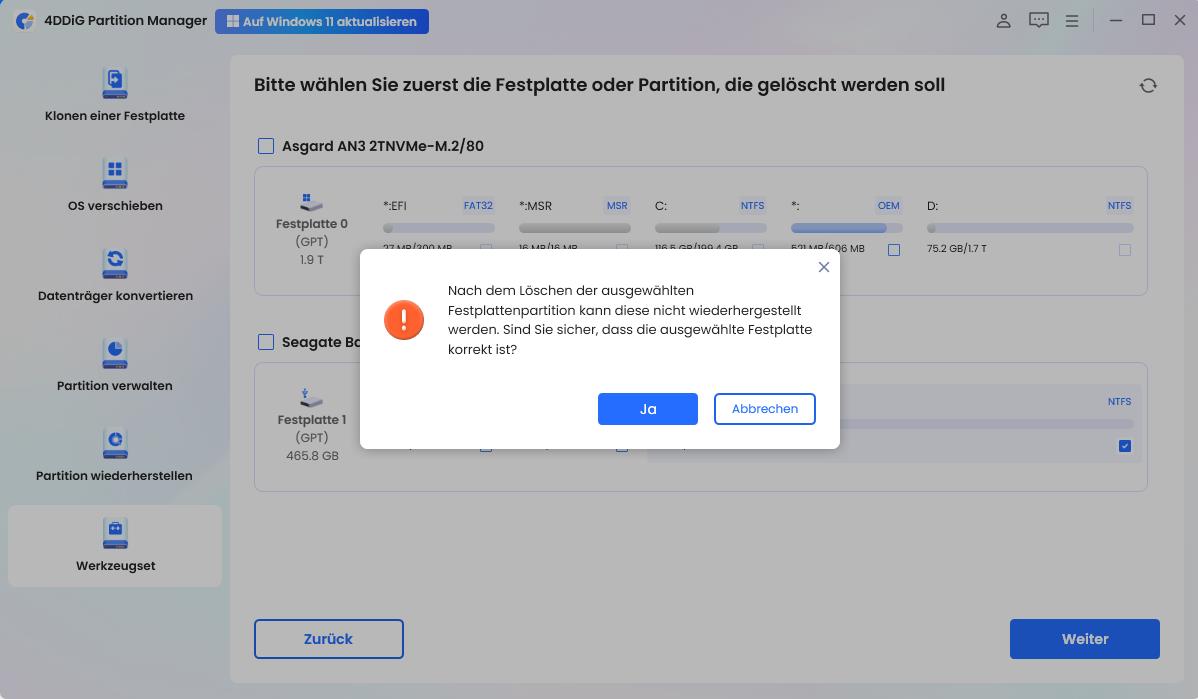
Task: Check the Seagate disk checkbox
Action: 266,341
